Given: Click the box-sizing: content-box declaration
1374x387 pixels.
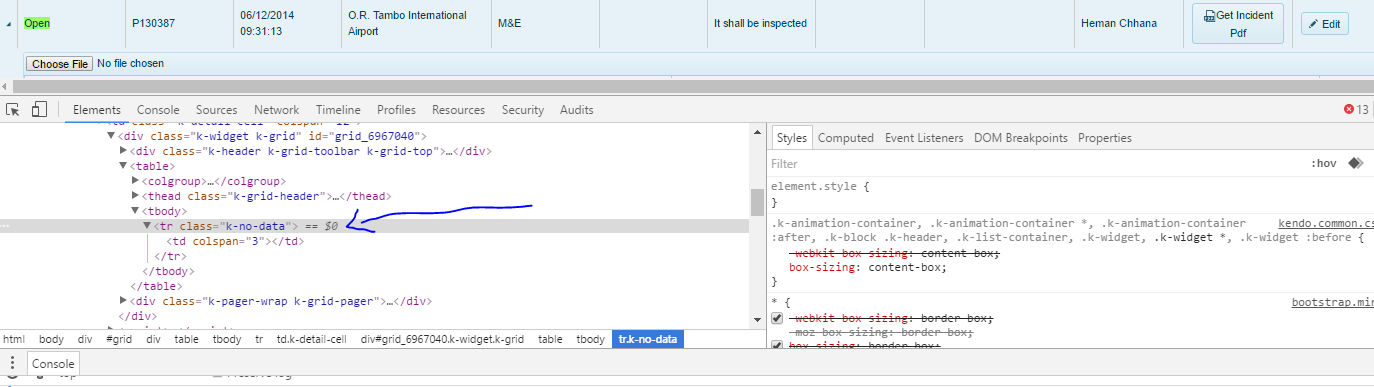Looking at the screenshot, I should coord(868,268).
